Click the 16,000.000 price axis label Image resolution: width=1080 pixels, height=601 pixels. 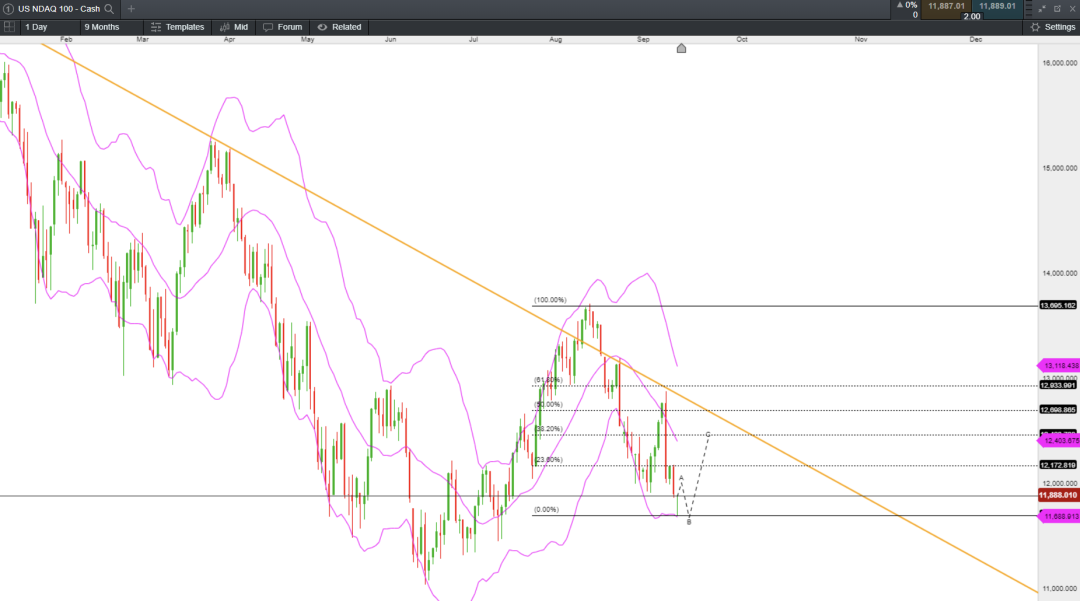(1059, 63)
